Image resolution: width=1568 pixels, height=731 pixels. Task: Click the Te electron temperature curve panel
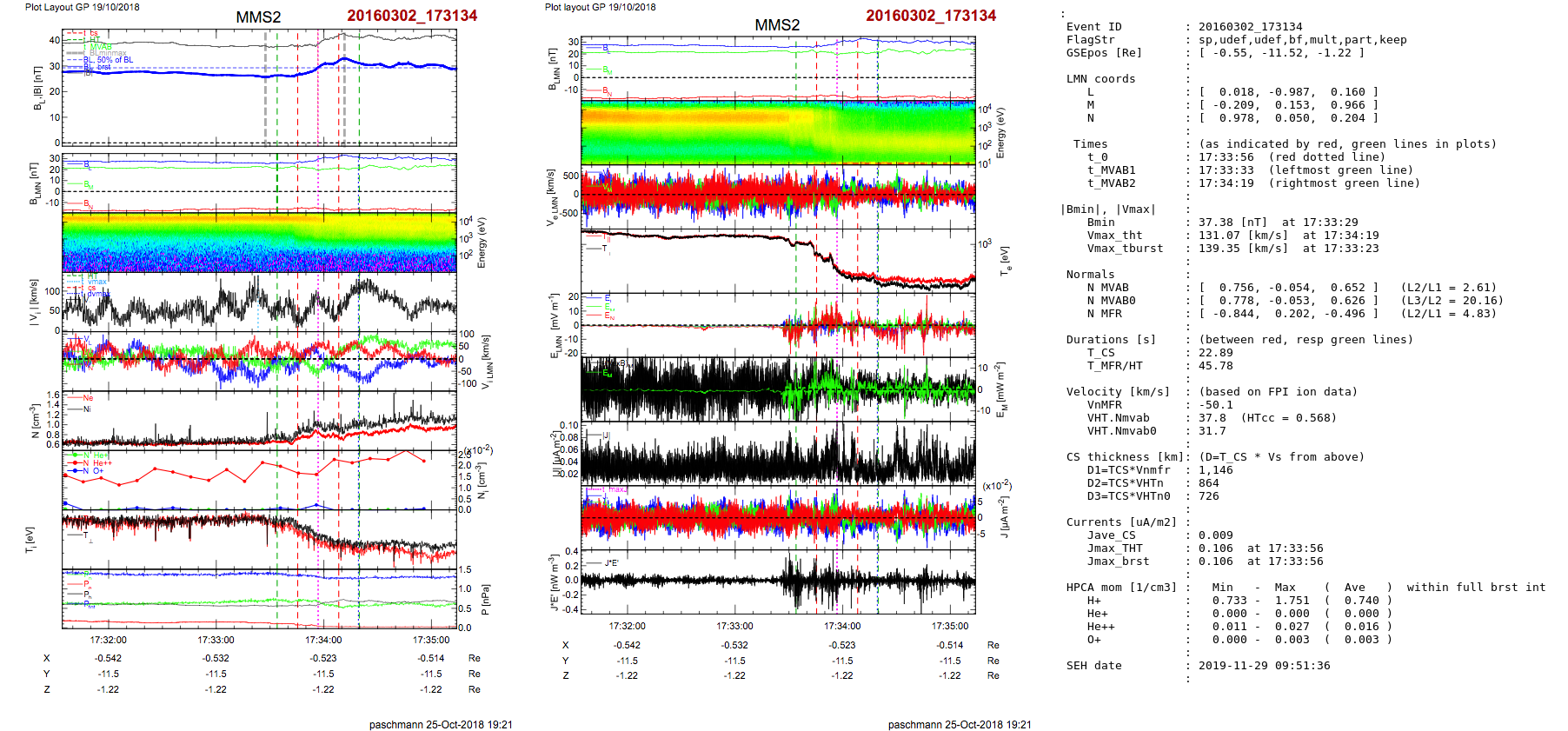click(778, 261)
